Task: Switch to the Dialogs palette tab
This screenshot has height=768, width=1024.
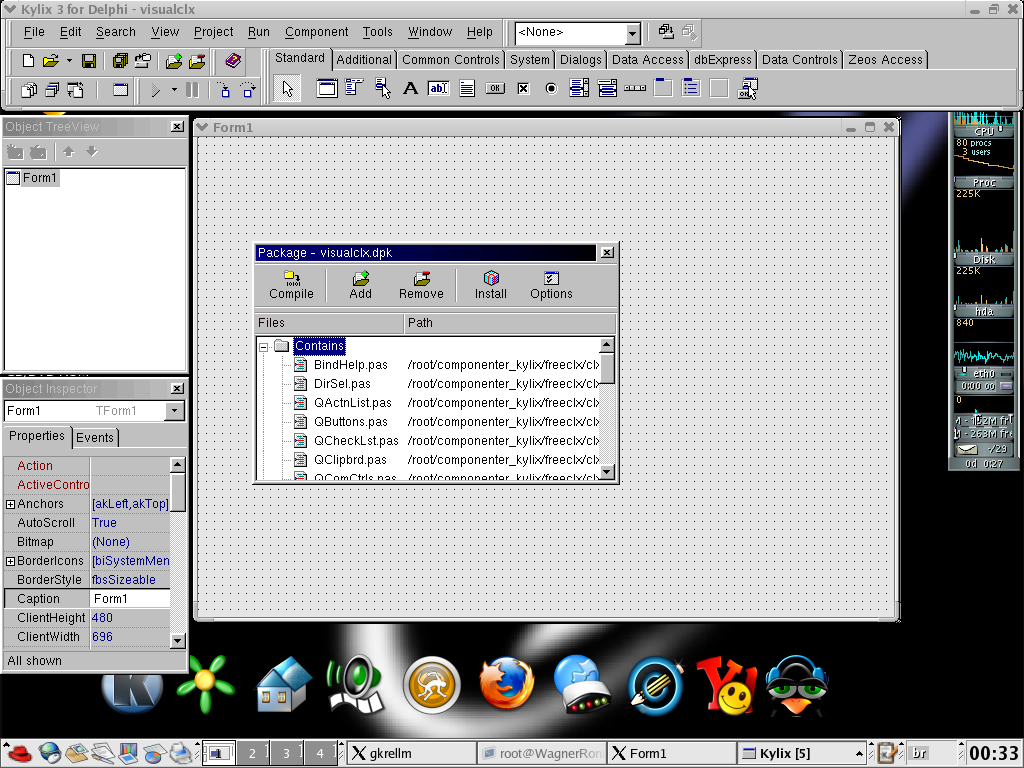Action: [x=581, y=59]
